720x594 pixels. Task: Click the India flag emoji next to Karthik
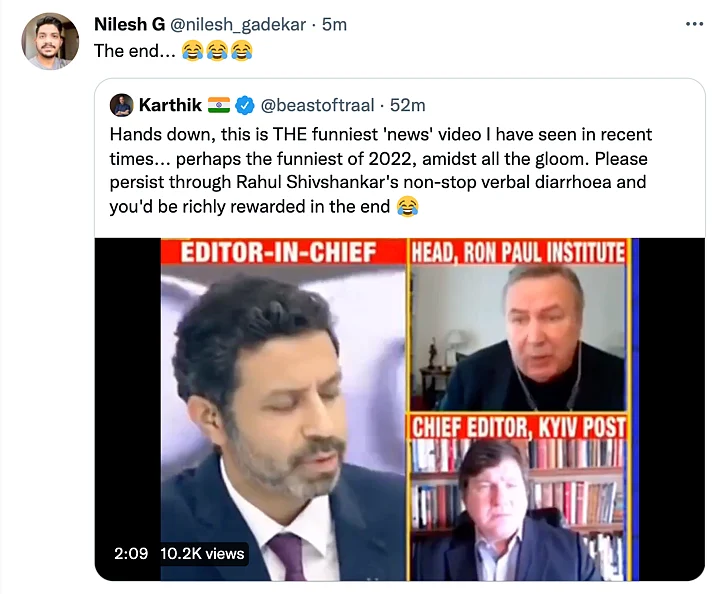tap(219, 105)
